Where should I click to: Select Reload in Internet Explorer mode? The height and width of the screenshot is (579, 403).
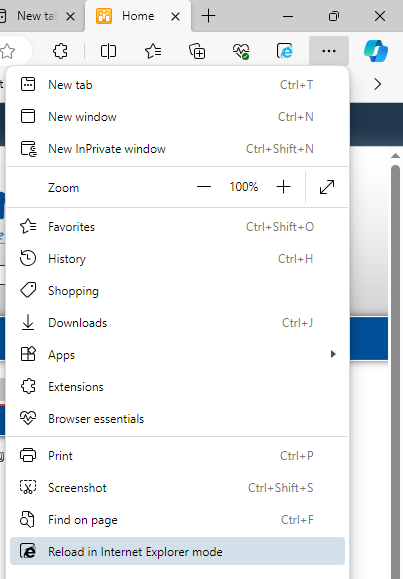[x=177, y=551]
